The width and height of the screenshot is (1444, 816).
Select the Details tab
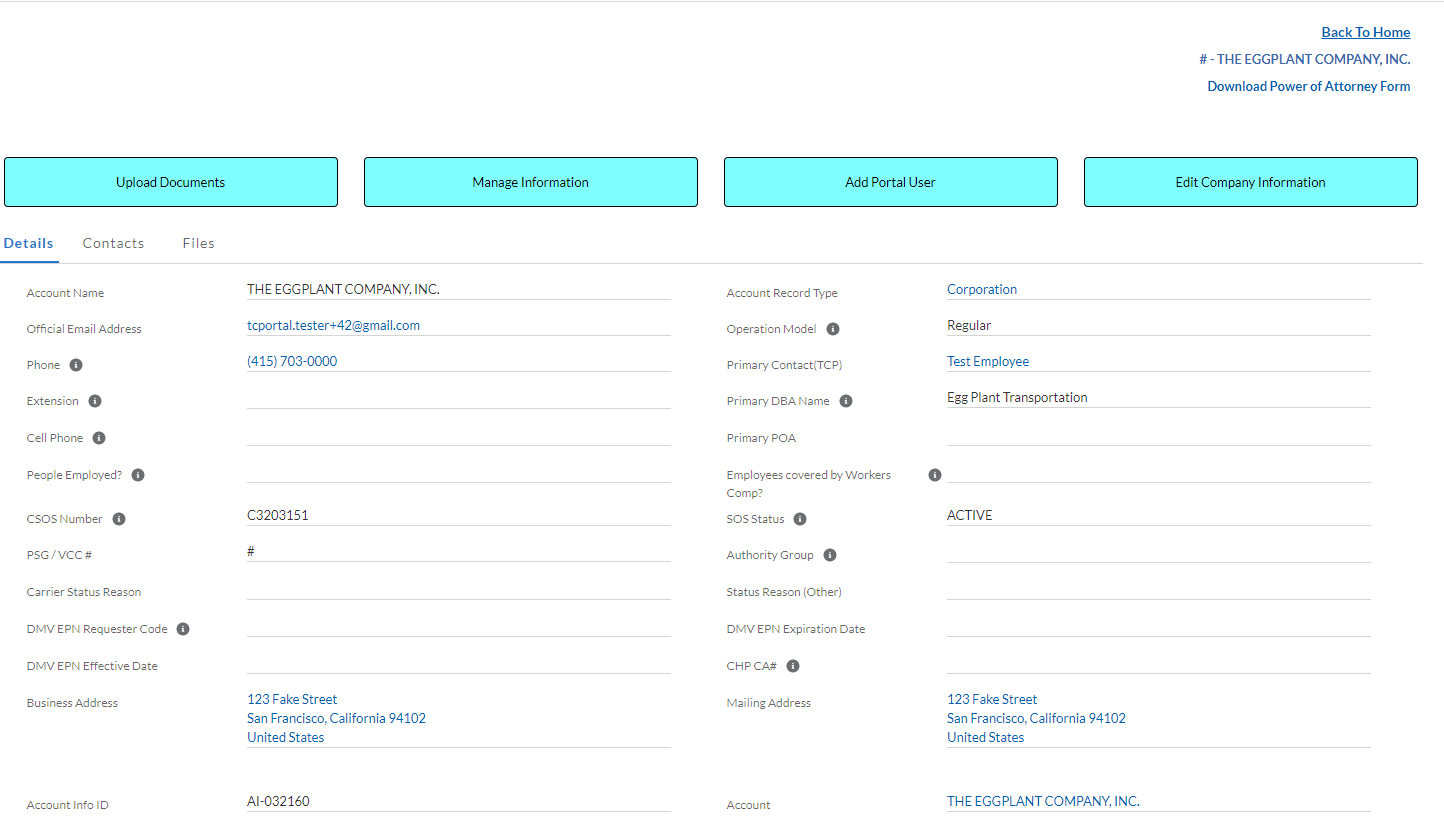click(x=29, y=243)
